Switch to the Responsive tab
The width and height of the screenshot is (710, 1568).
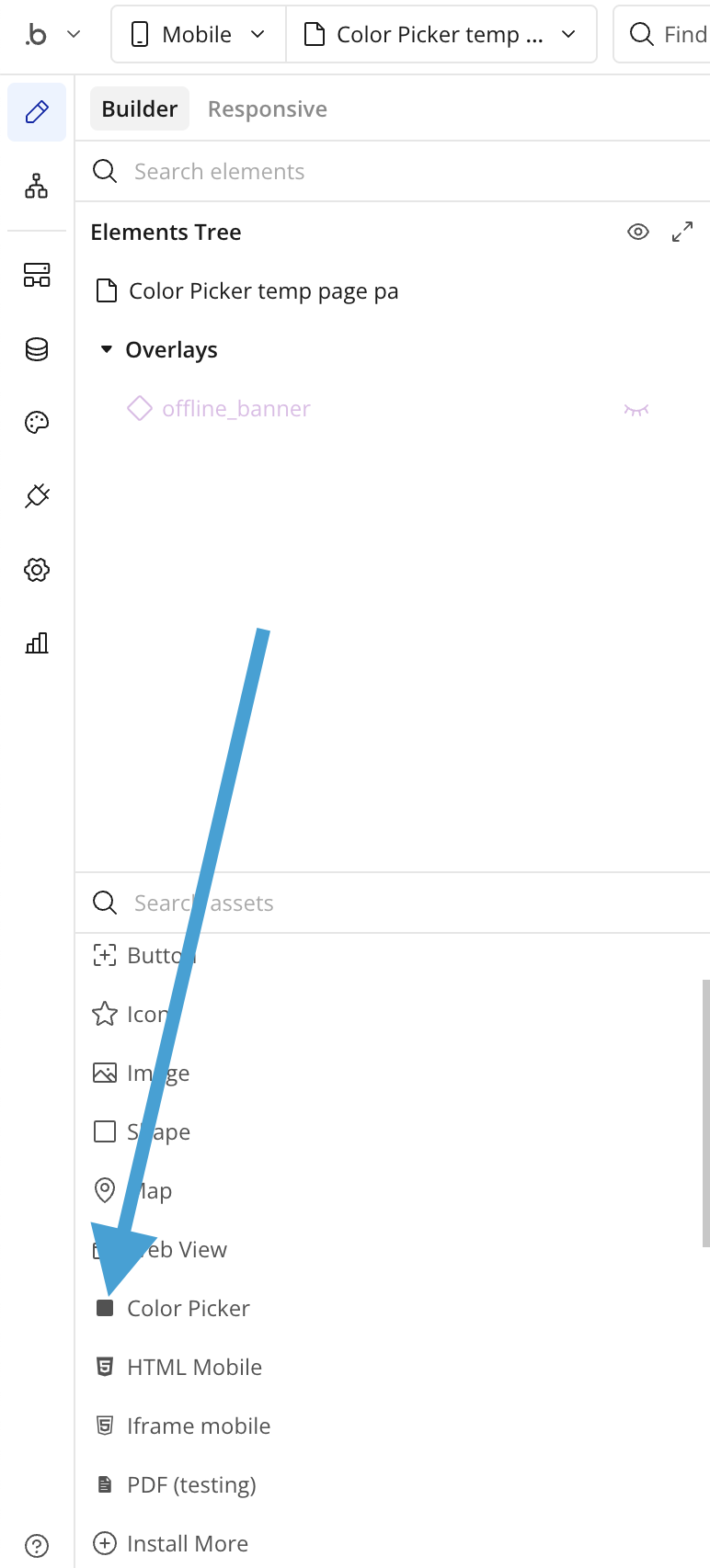tap(268, 109)
